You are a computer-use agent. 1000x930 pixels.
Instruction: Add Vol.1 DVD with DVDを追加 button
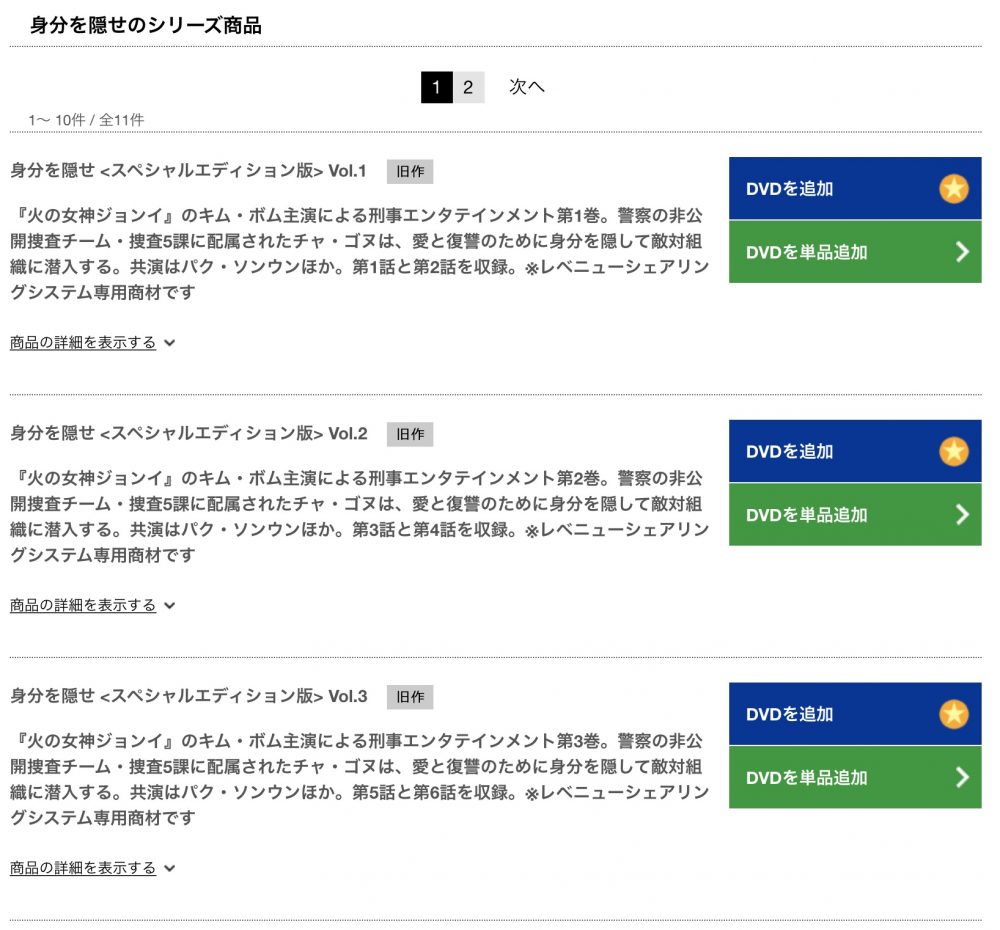tap(855, 188)
